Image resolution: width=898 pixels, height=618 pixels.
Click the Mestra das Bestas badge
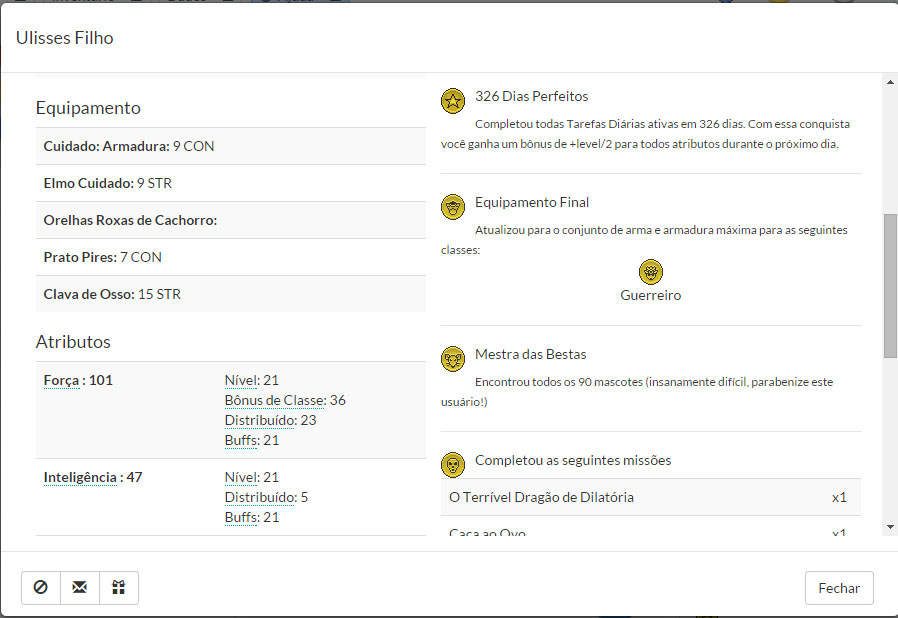pyautogui.click(x=453, y=358)
